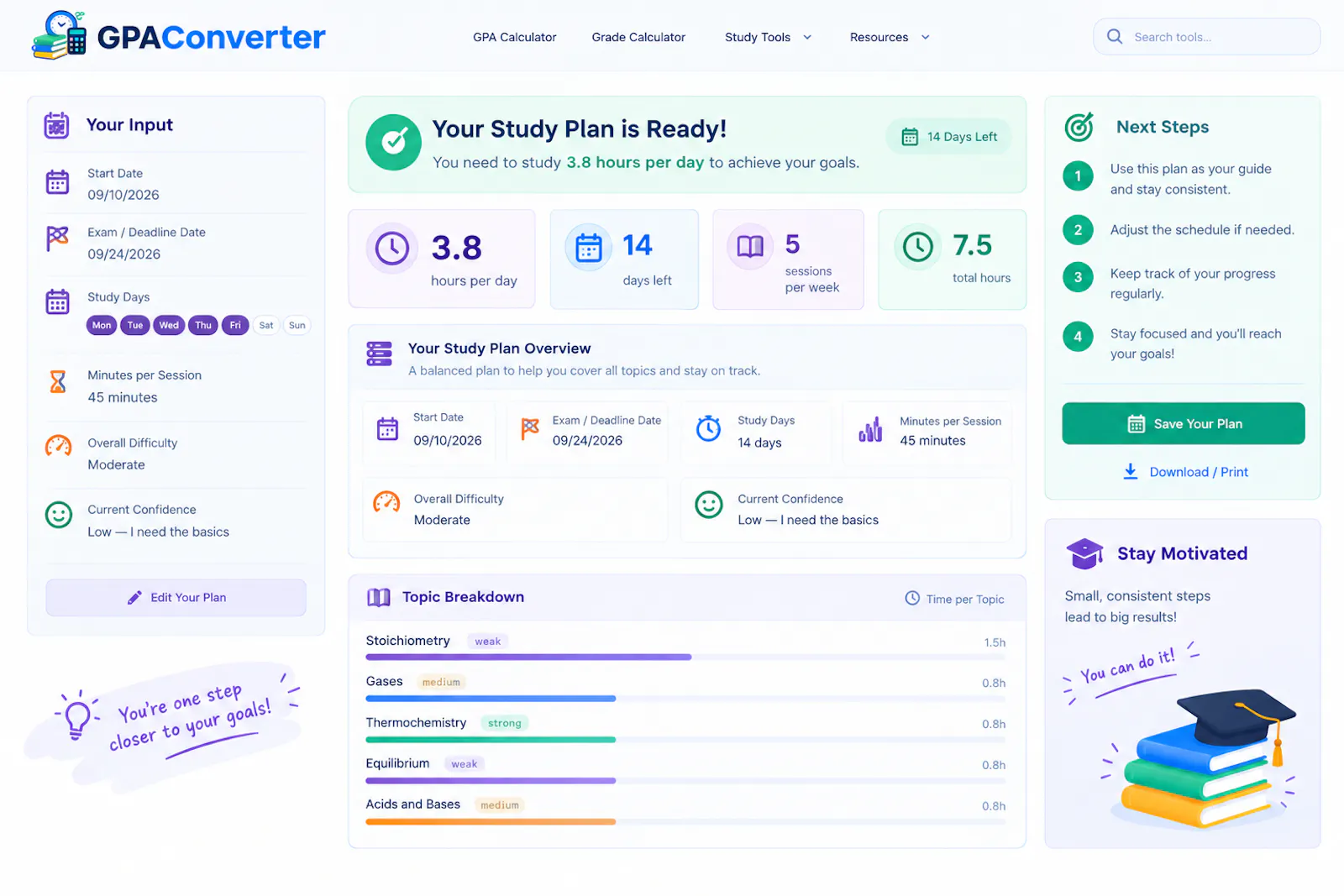Enable the Sat study day pill

(x=266, y=325)
